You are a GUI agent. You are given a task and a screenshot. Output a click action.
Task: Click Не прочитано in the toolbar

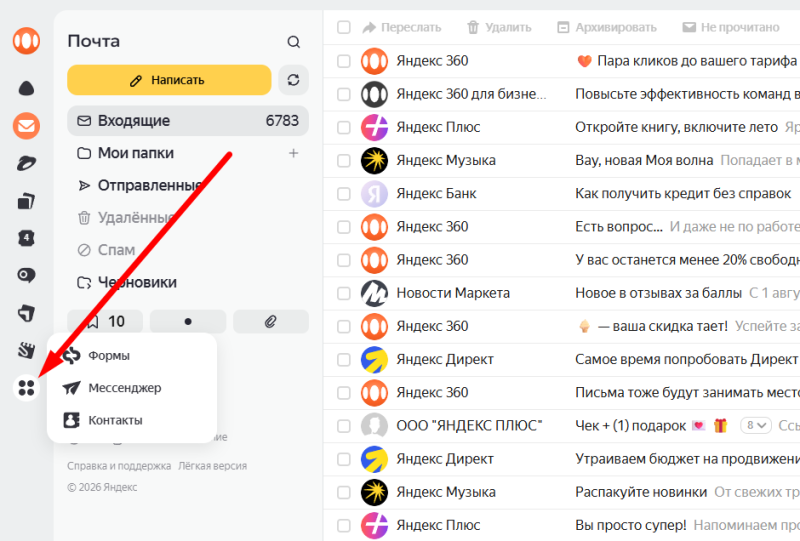(731, 27)
